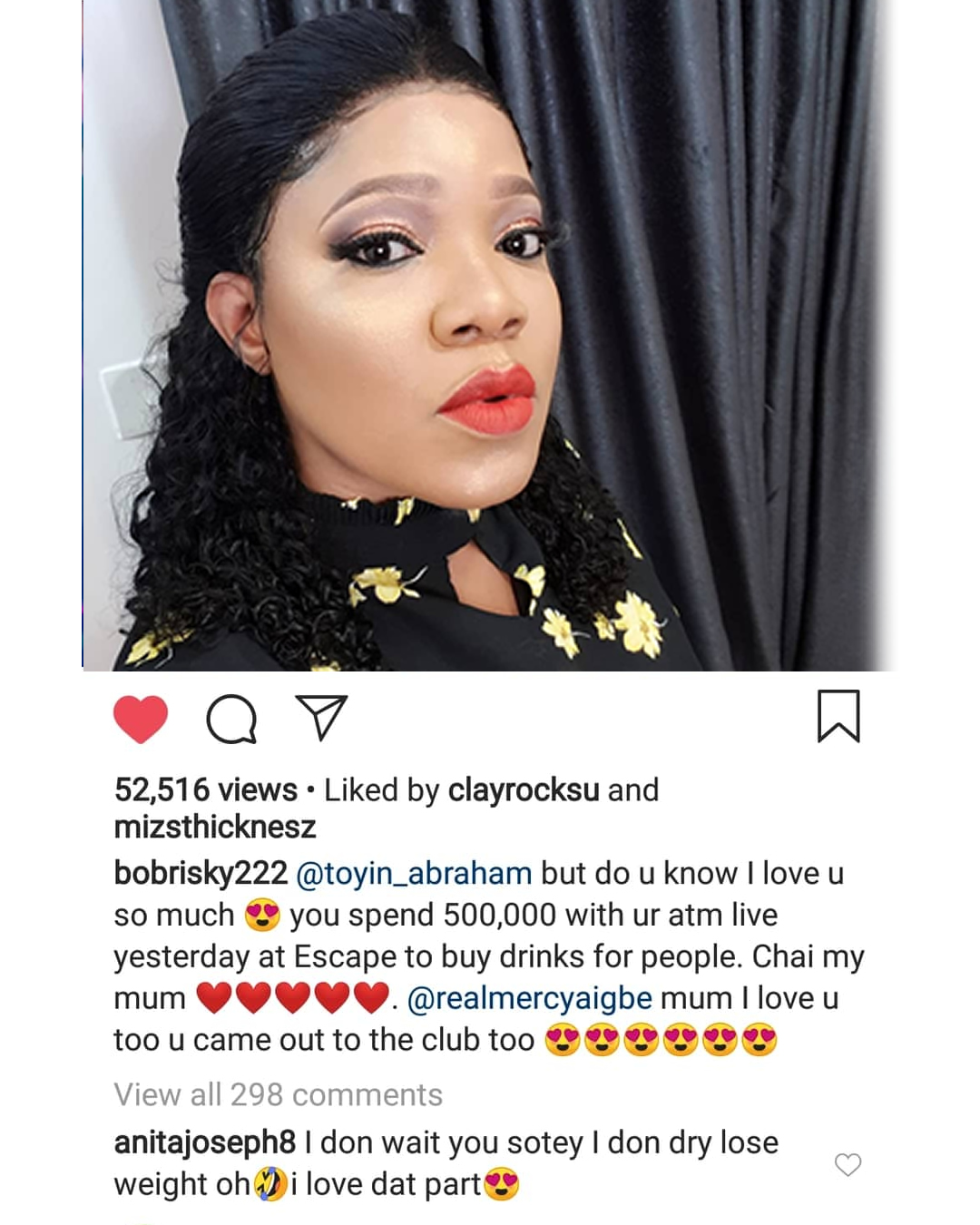This screenshot has width=980, height=1225.
Task: Open the @toyin_abraham mention
Action: [x=415, y=873]
